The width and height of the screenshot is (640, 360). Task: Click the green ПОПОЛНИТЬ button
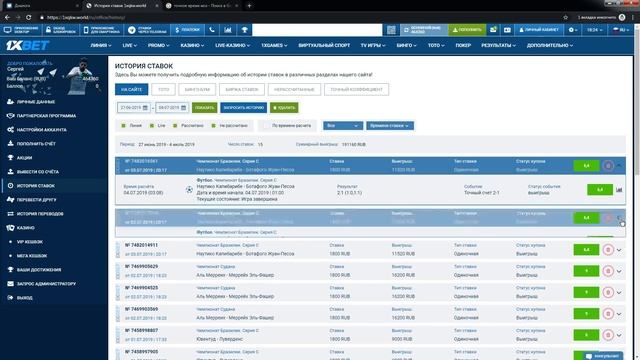(x=467, y=30)
